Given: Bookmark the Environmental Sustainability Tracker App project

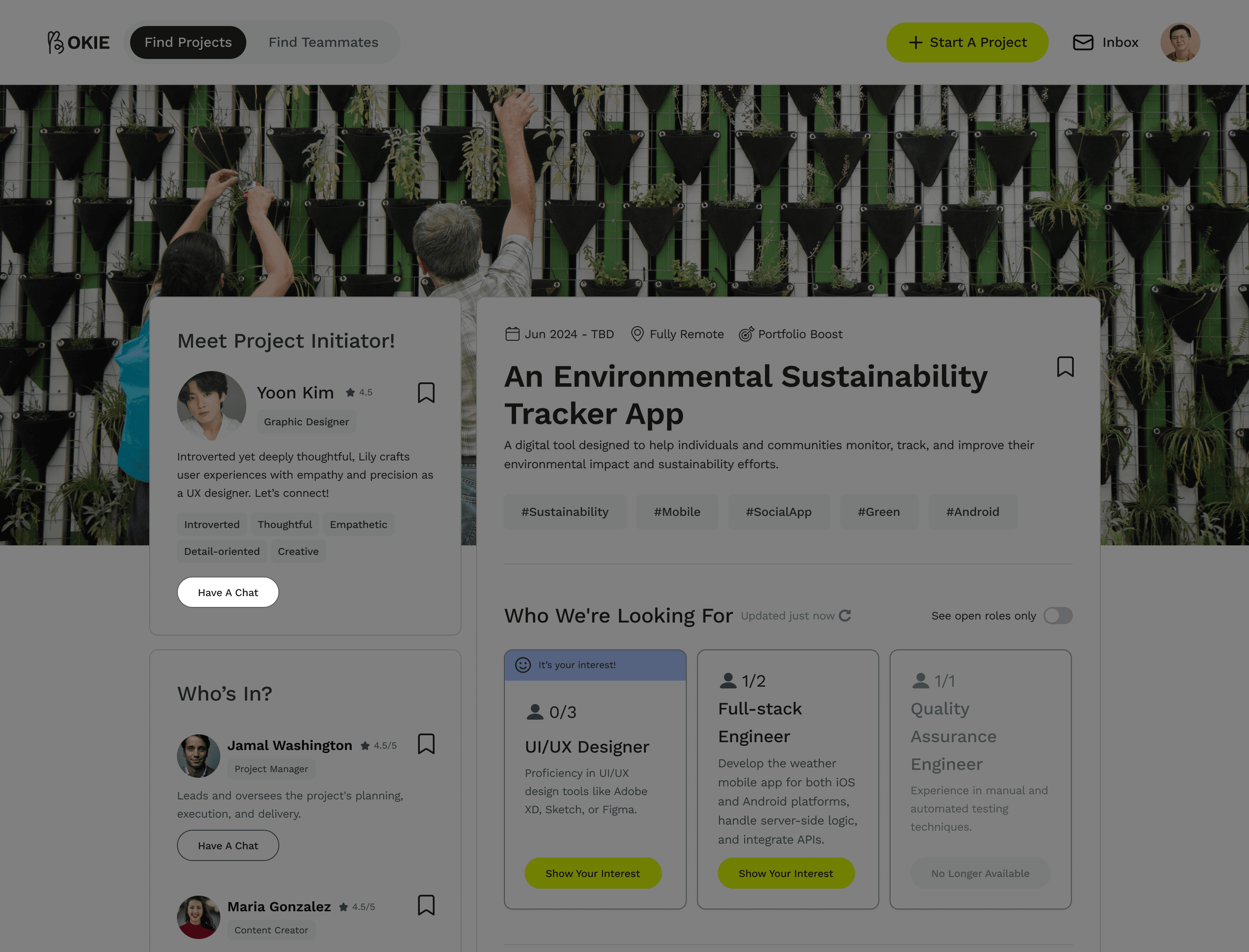Looking at the screenshot, I should point(1065,367).
